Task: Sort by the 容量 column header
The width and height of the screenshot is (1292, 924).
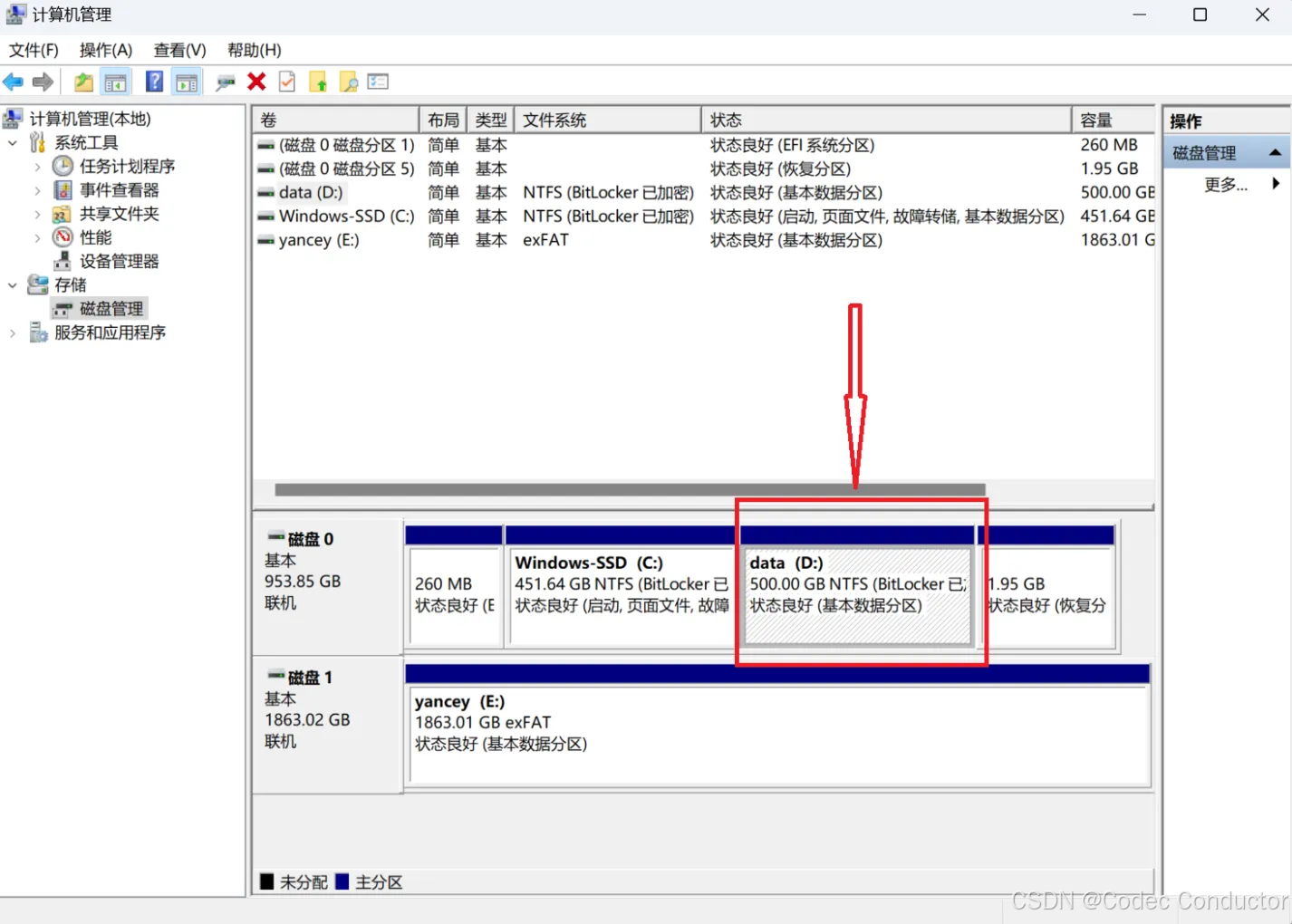Action: (1114, 120)
